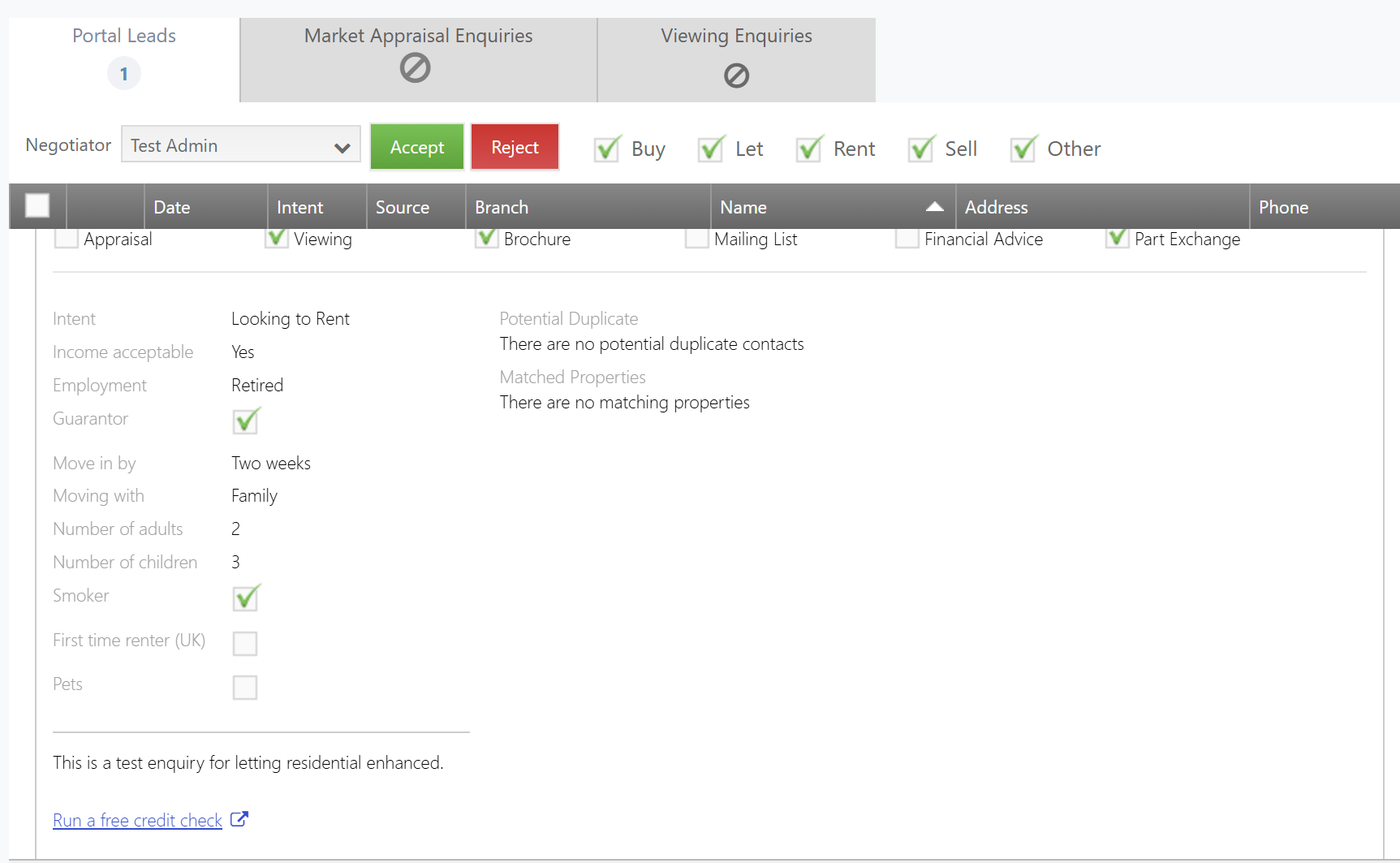Uncheck the Other filter checkbox
The height and width of the screenshot is (863, 1400).
1023,149
